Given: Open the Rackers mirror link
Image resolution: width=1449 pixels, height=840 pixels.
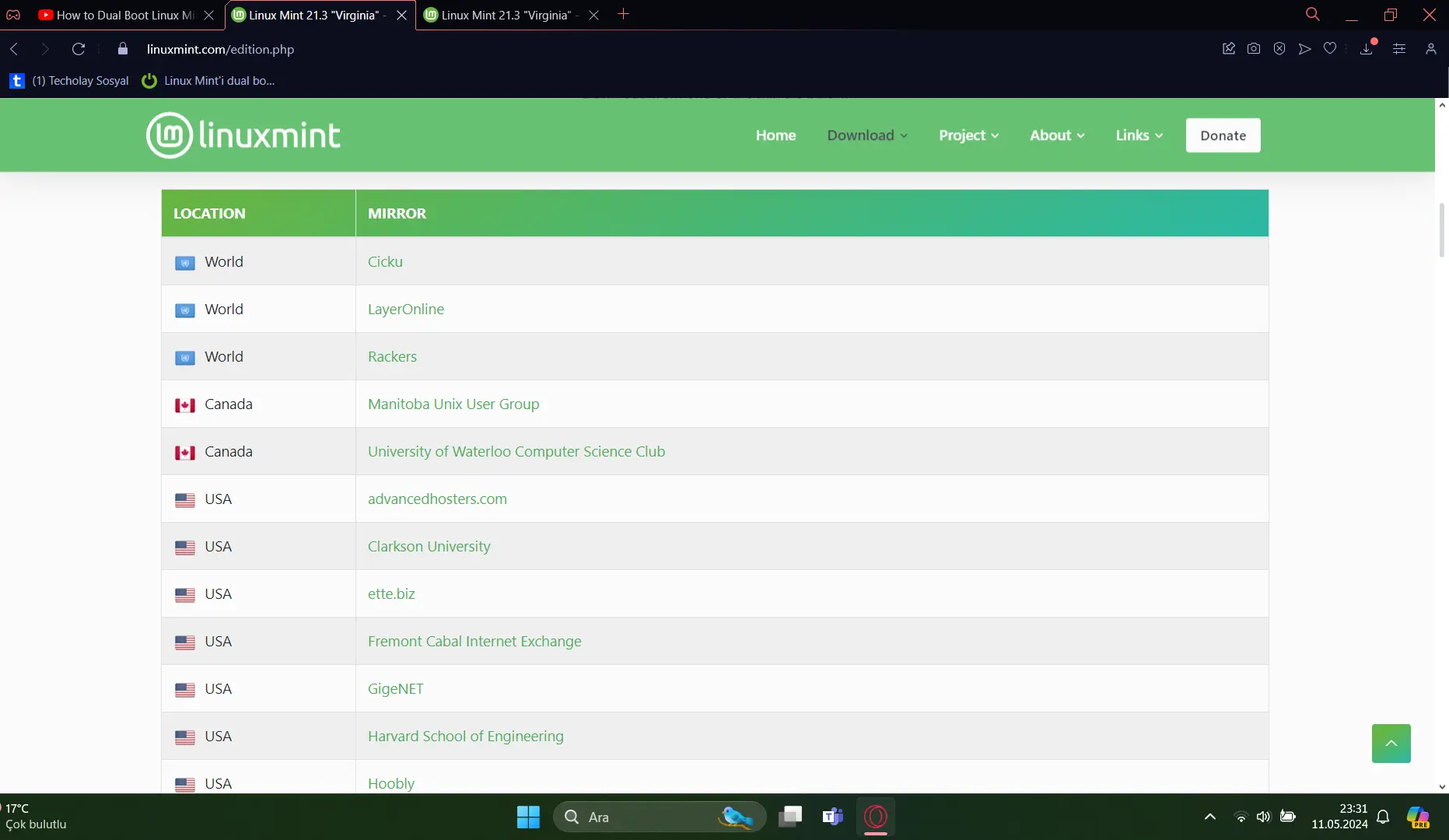Looking at the screenshot, I should coord(392,356).
